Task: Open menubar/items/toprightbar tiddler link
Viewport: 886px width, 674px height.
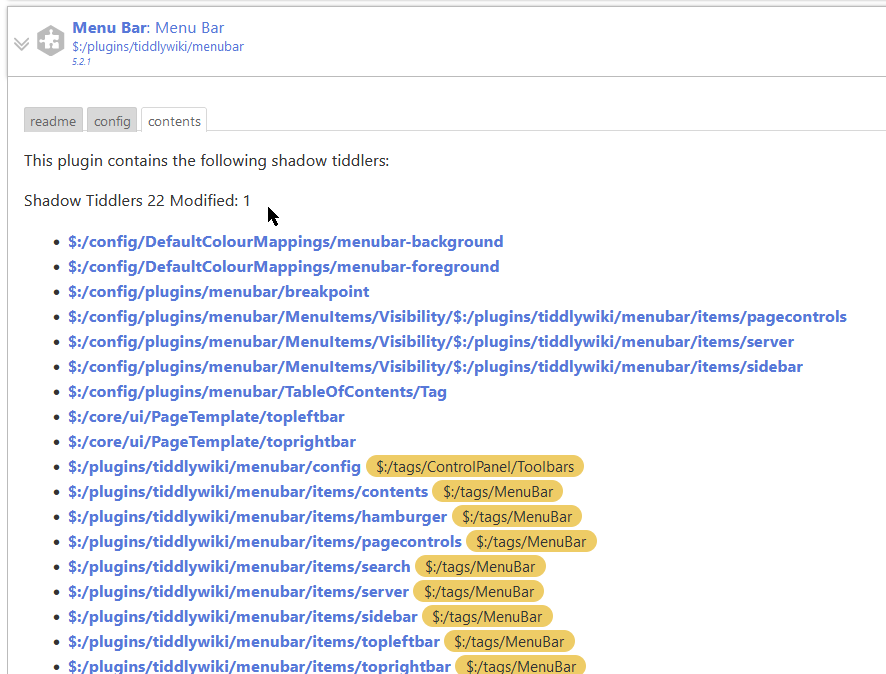Action: coord(259,666)
